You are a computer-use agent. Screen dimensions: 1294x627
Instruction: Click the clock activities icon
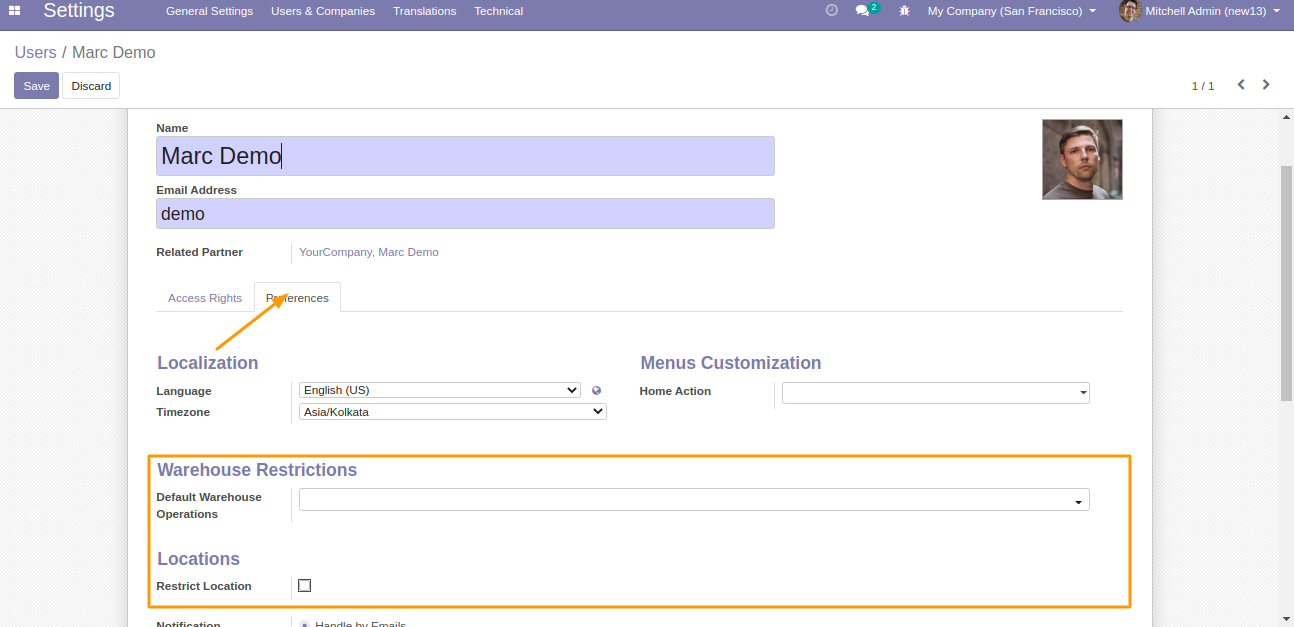pos(831,11)
